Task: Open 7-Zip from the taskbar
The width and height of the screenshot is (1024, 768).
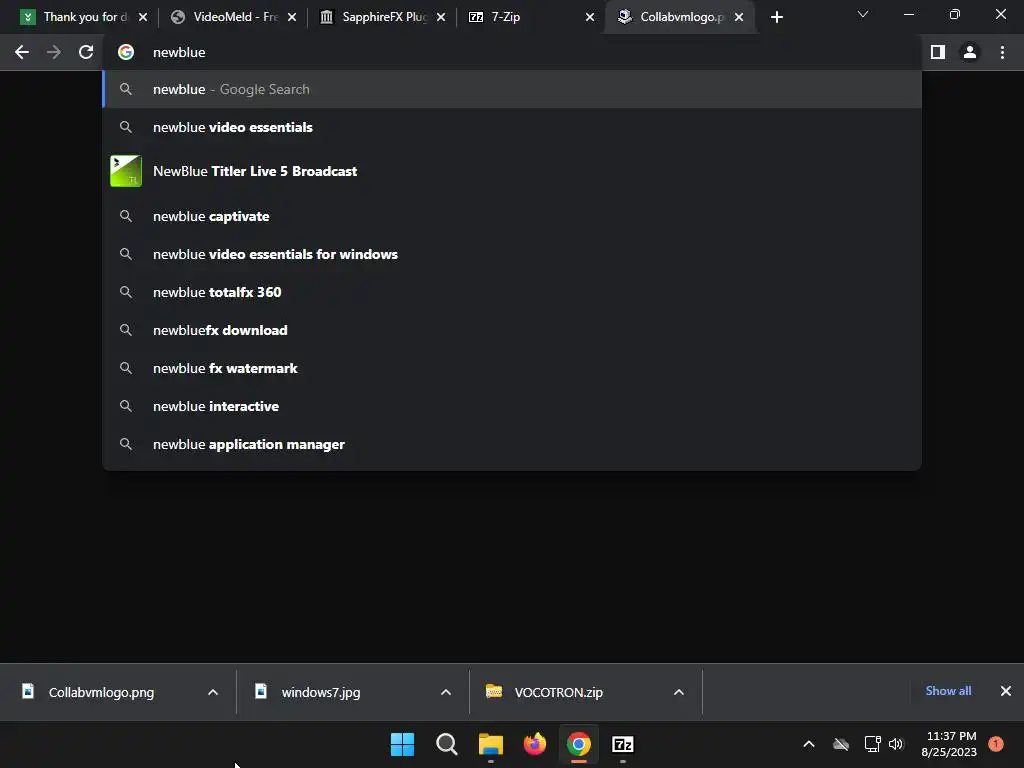Action: pyautogui.click(x=623, y=744)
